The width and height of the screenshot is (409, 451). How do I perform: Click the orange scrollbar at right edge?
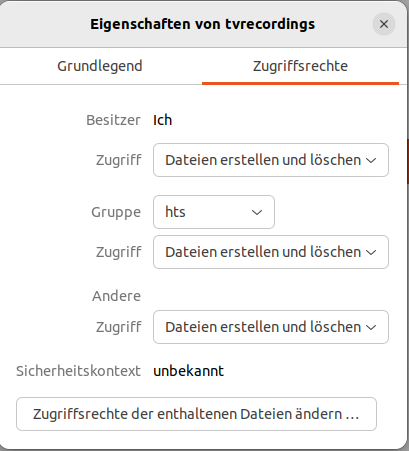[x=408, y=162]
